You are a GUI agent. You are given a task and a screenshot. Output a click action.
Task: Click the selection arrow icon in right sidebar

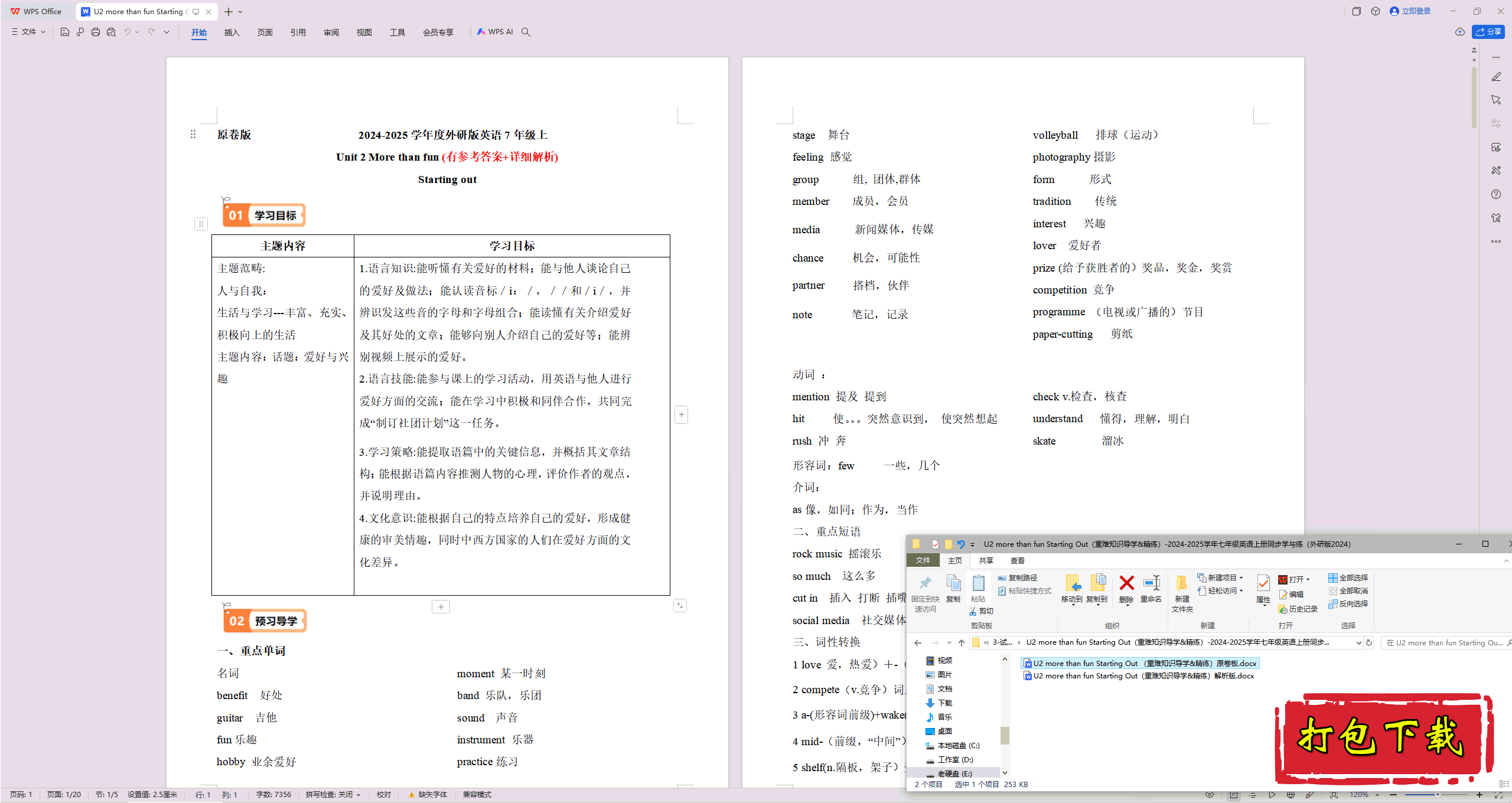(1496, 100)
